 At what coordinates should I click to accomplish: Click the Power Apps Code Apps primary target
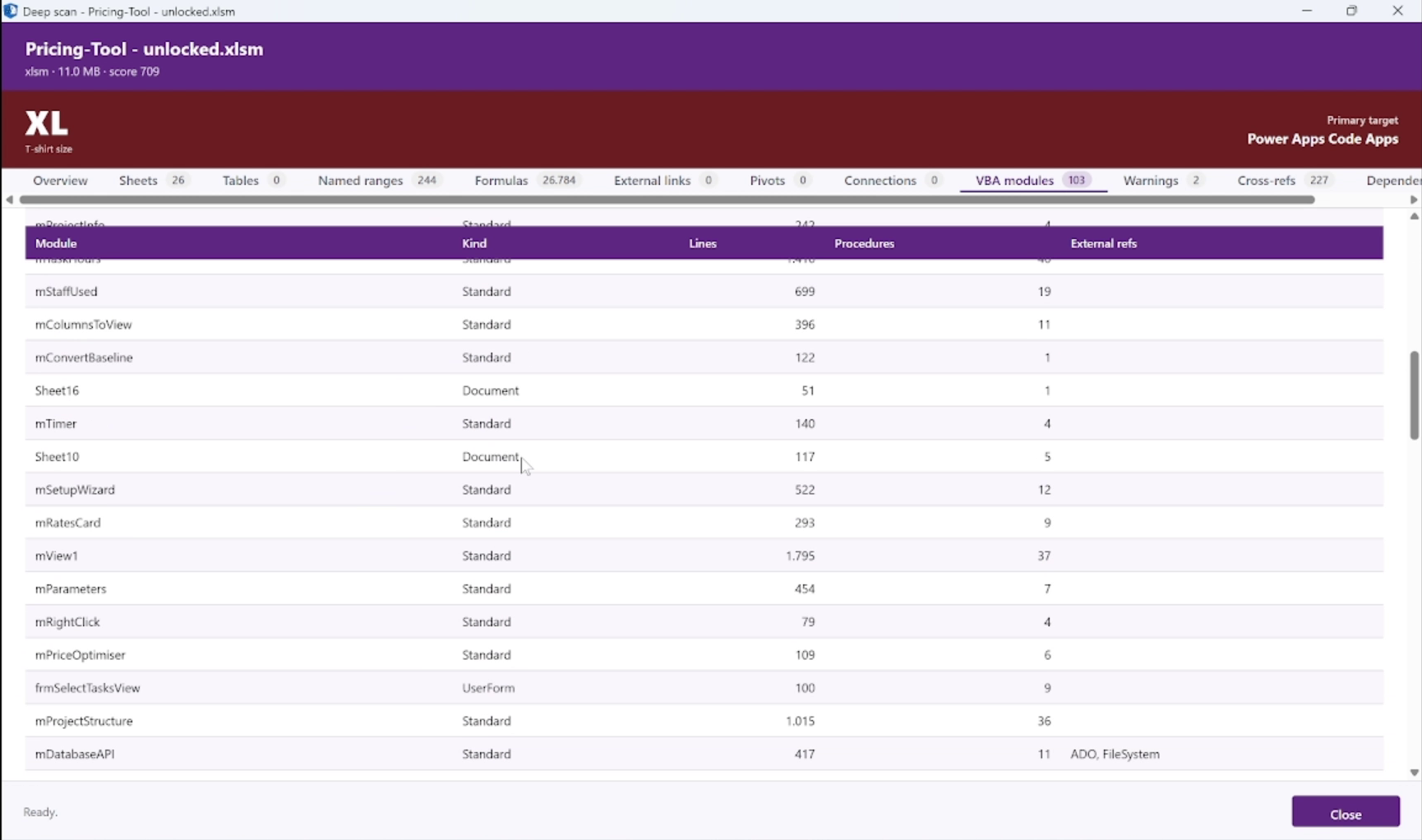(x=1322, y=139)
